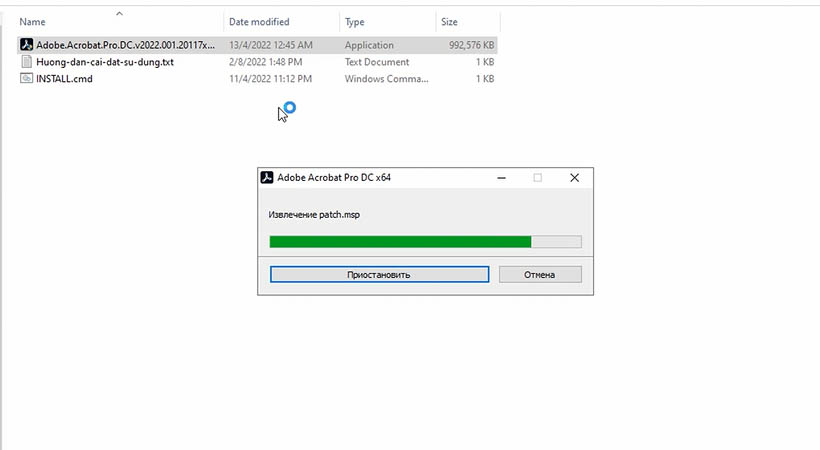Click the Text Document type cell
The height and width of the screenshot is (450, 820).
(377, 62)
